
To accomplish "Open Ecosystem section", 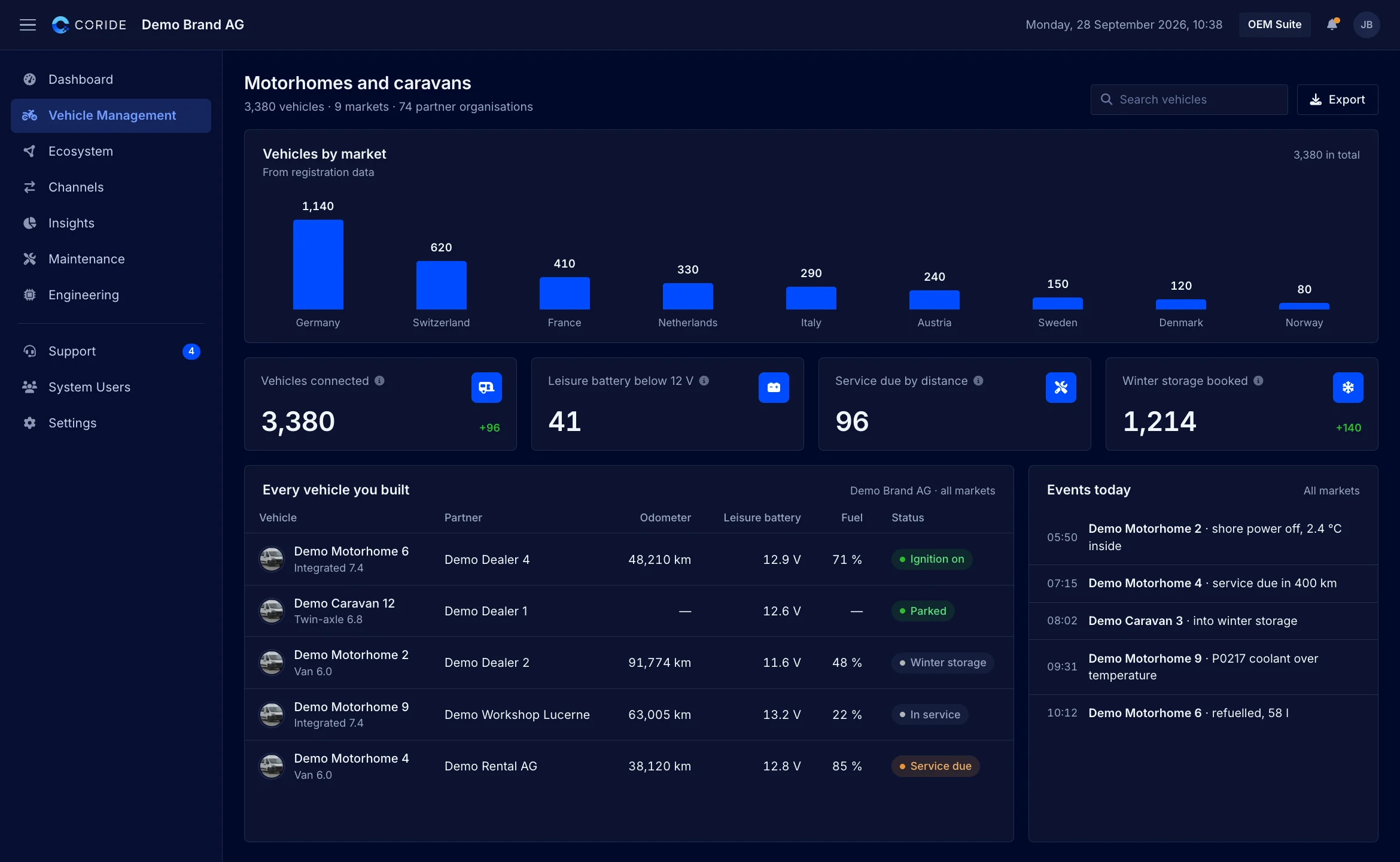I will (111, 151).
